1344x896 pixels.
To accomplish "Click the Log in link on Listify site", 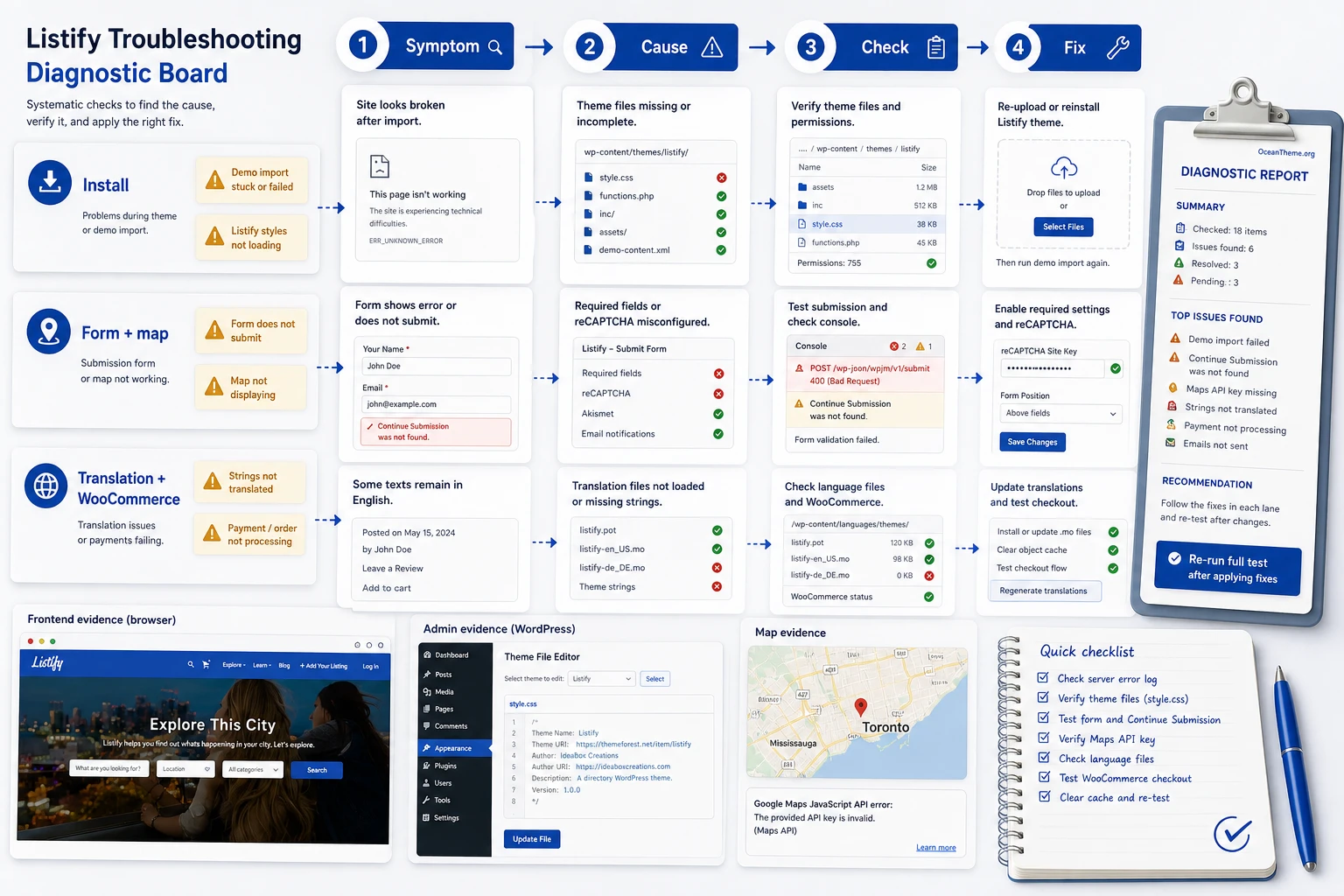I will point(371,666).
